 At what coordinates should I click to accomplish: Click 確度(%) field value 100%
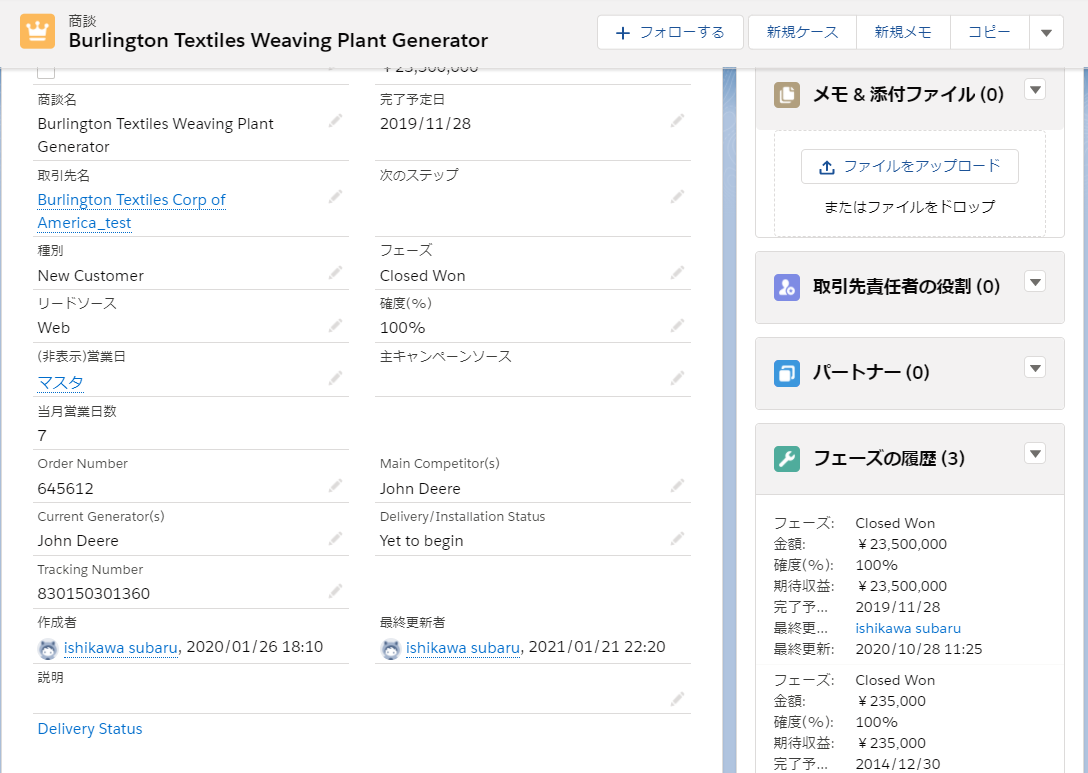pyautogui.click(x=402, y=328)
